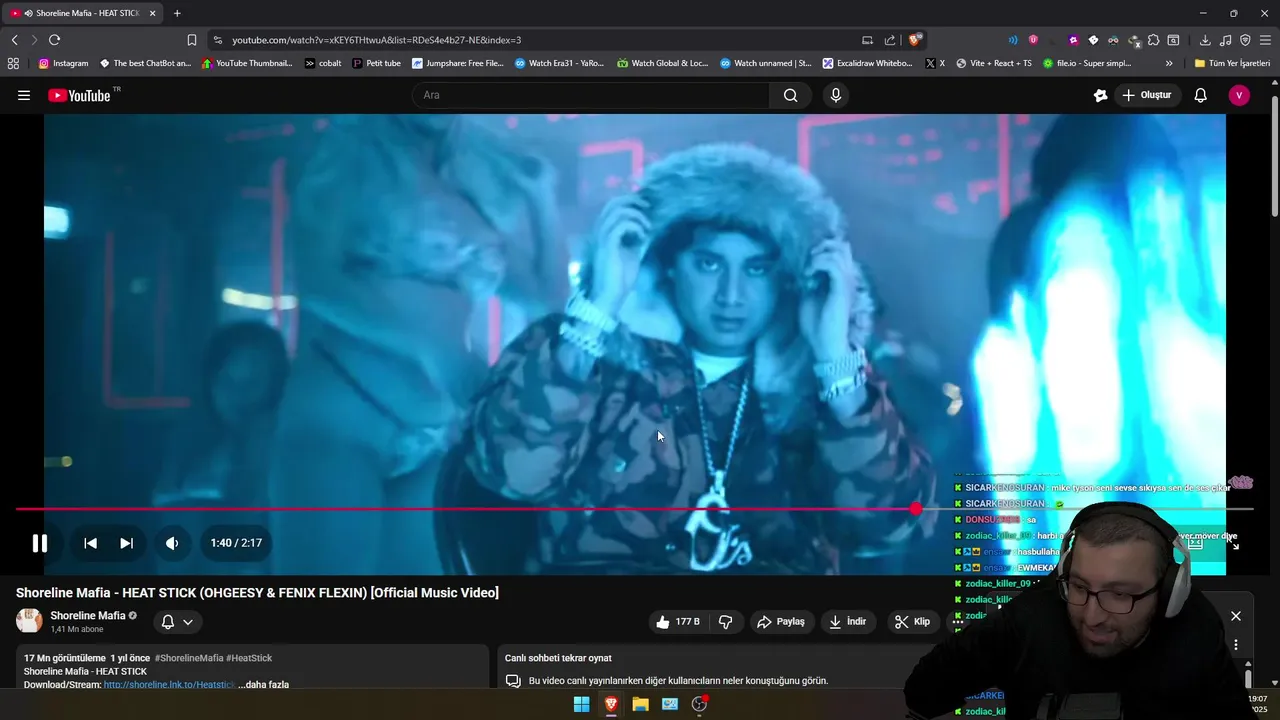Mute the video with the volume icon
Image resolution: width=1280 pixels, height=720 pixels.
pos(172,543)
